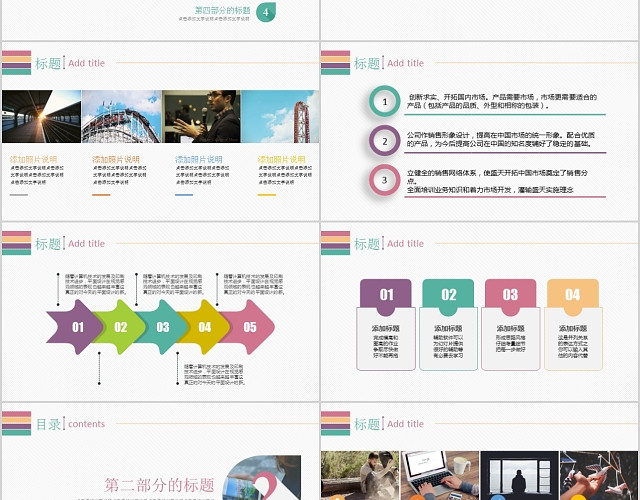
Task: Open the laptop and coffee mug photo
Action: click(x=440, y=476)
